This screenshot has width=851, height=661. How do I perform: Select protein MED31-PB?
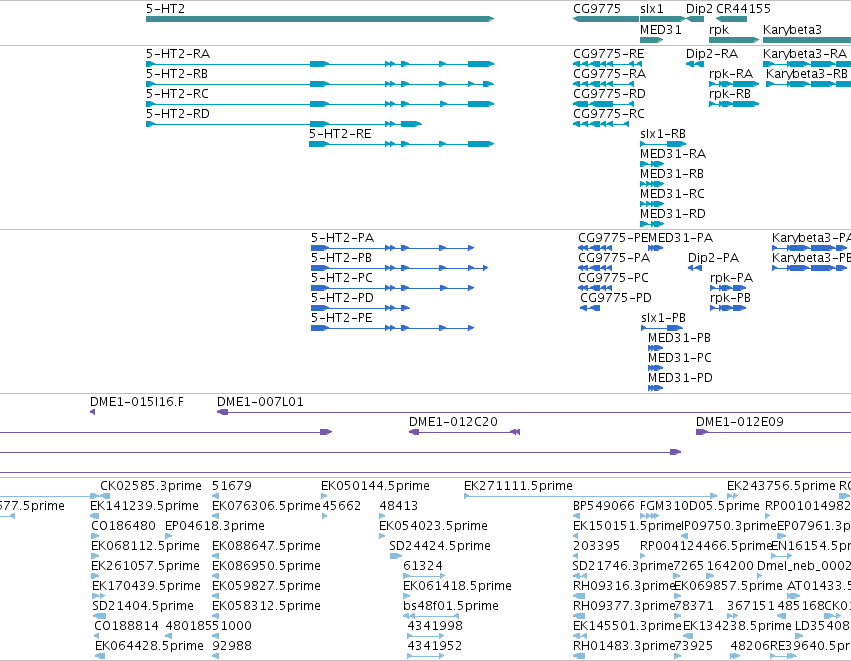(656, 348)
